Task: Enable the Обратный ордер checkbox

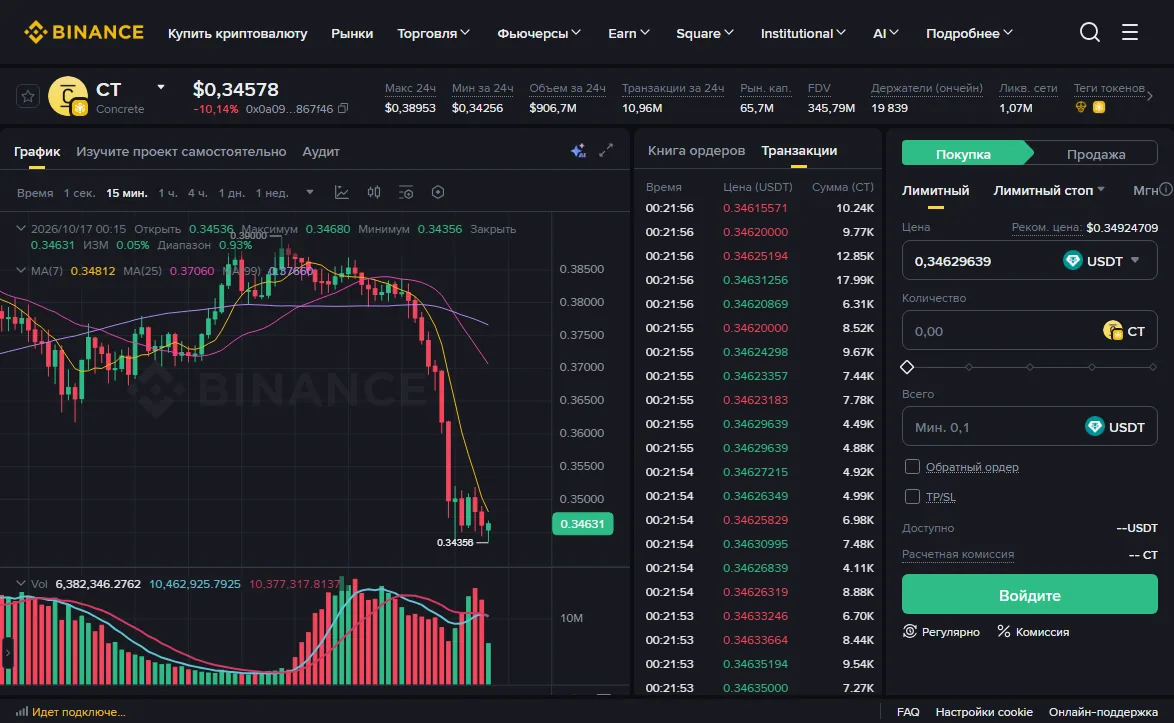Action: [x=912, y=466]
